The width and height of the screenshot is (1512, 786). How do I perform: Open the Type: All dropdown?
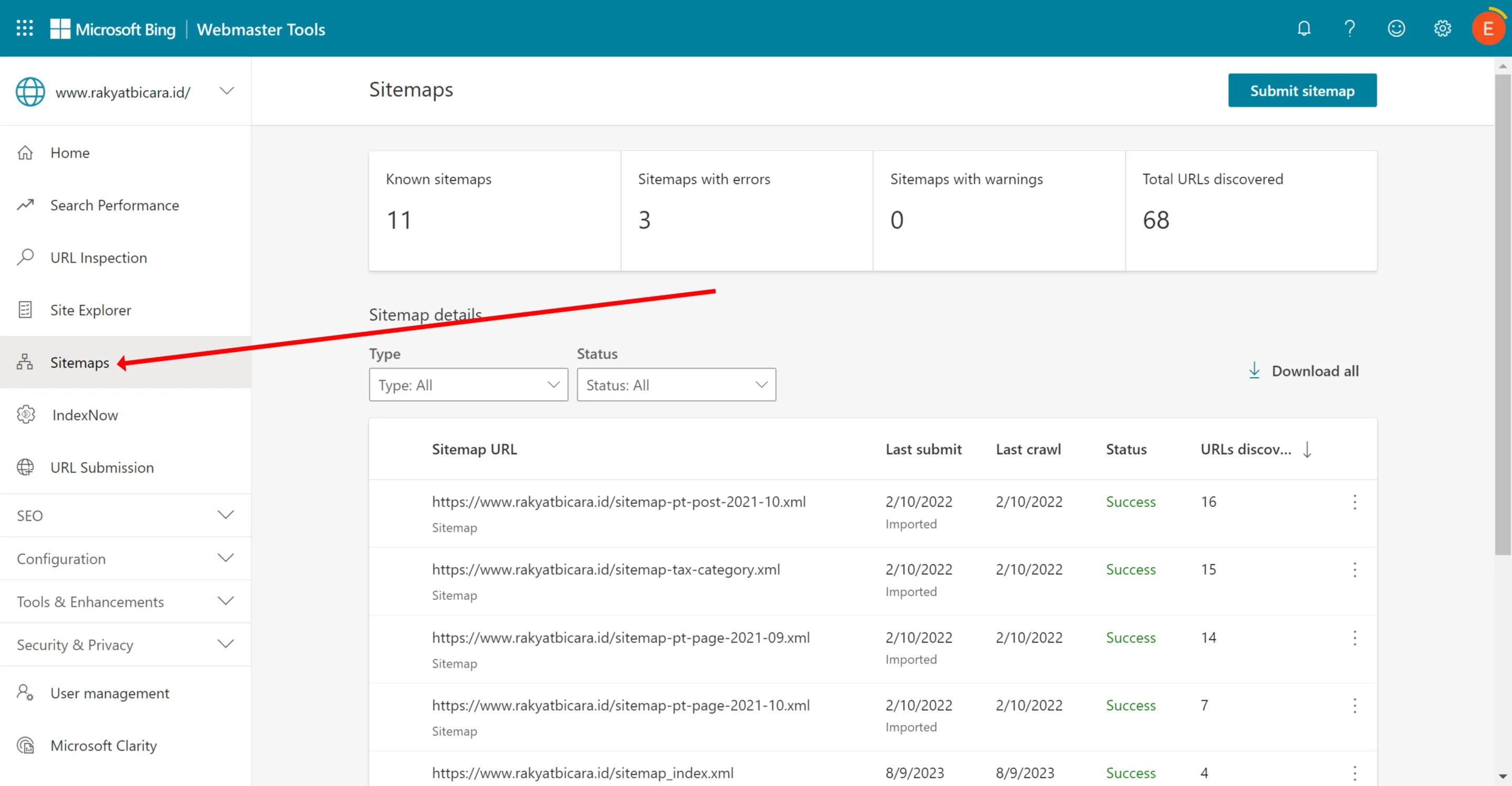coord(468,385)
